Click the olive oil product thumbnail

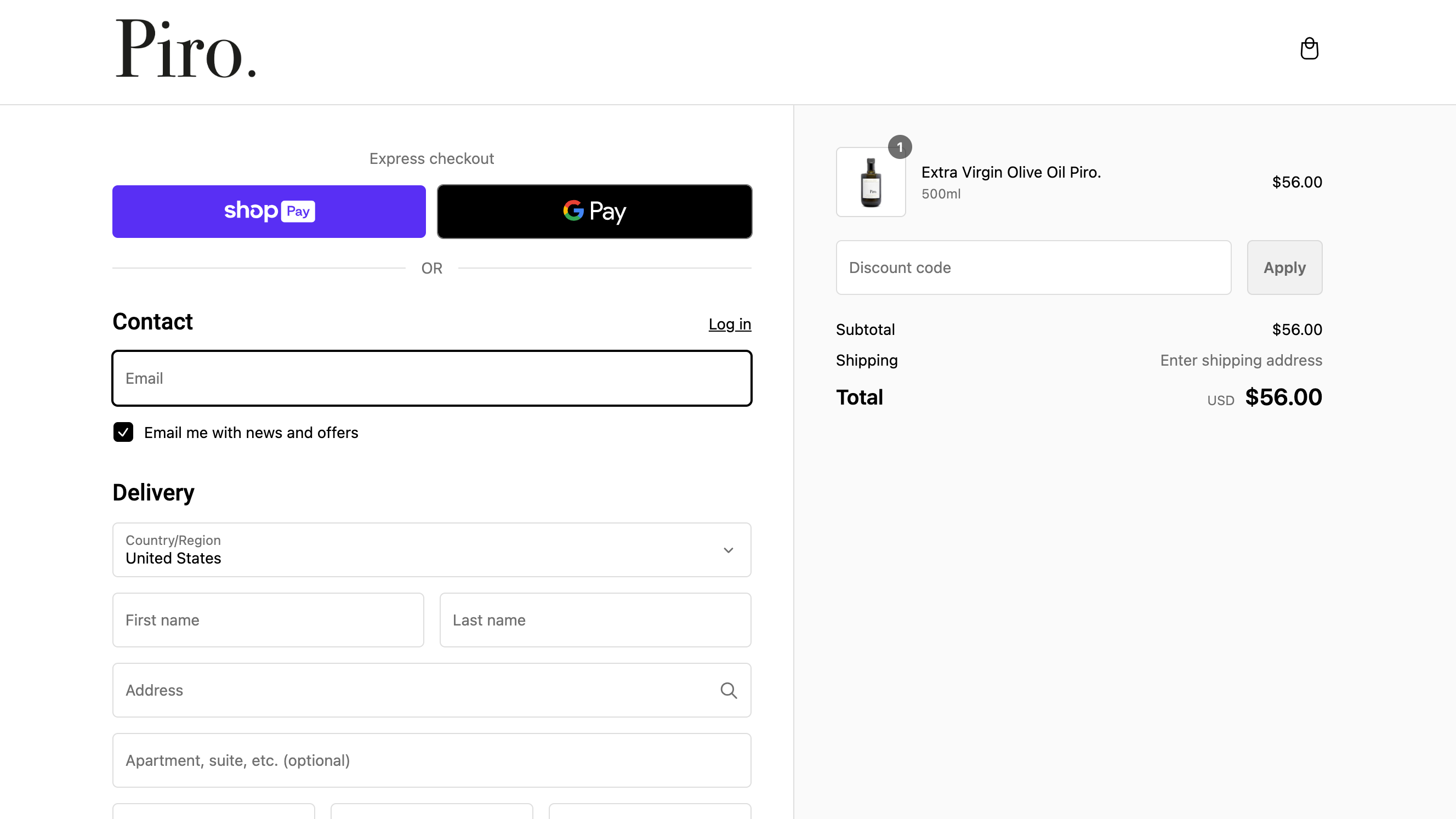[871, 182]
